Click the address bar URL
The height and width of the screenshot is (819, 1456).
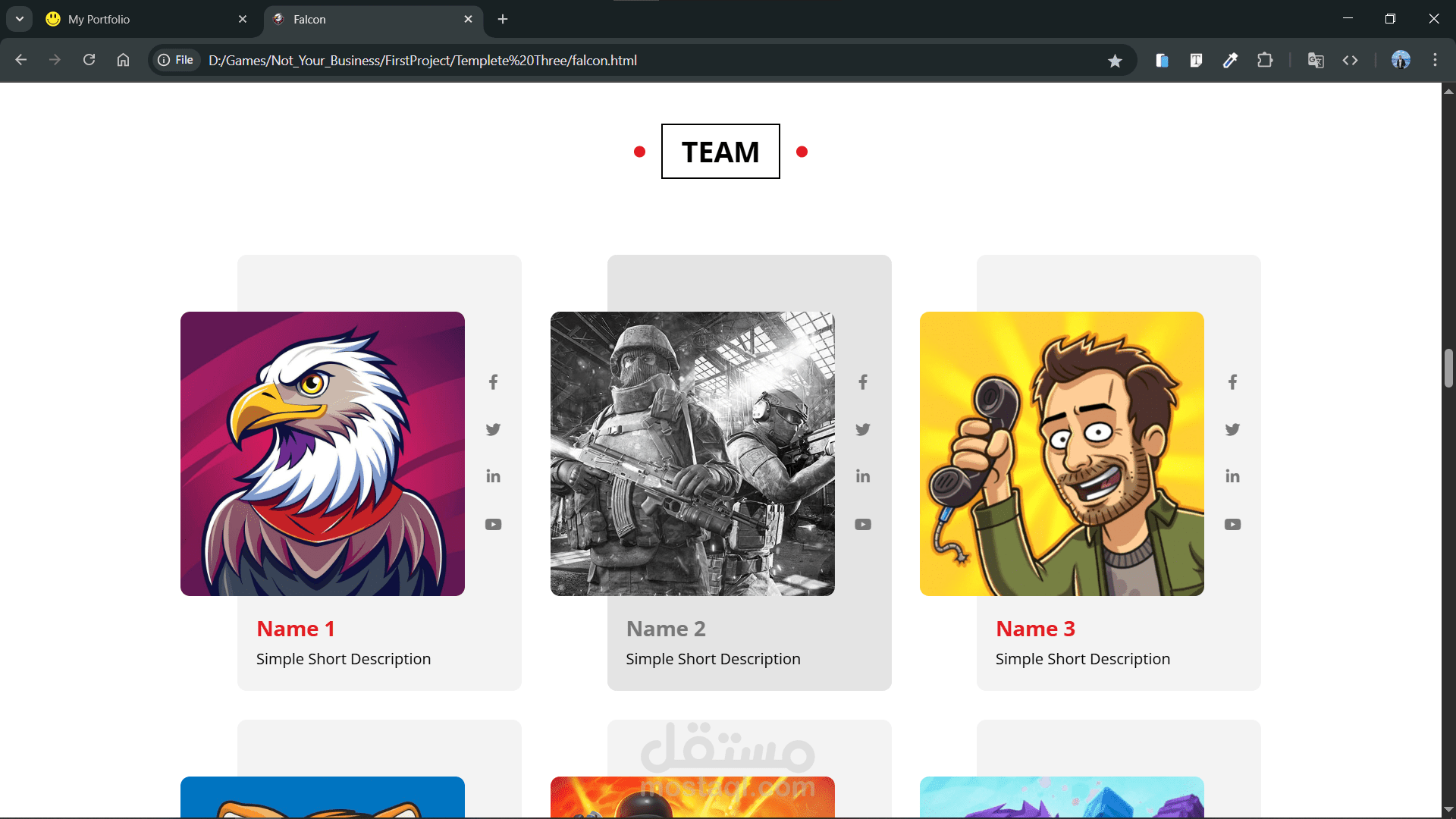[x=422, y=60]
